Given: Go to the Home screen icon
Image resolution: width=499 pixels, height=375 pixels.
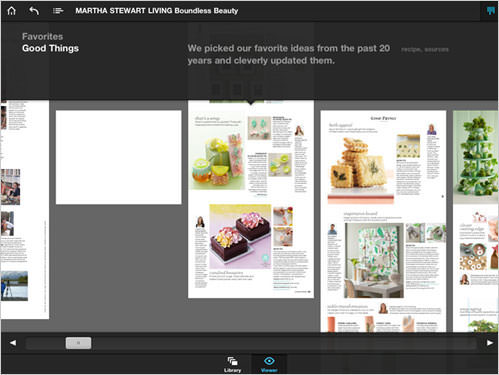Looking at the screenshot, I should pos(11,11).
